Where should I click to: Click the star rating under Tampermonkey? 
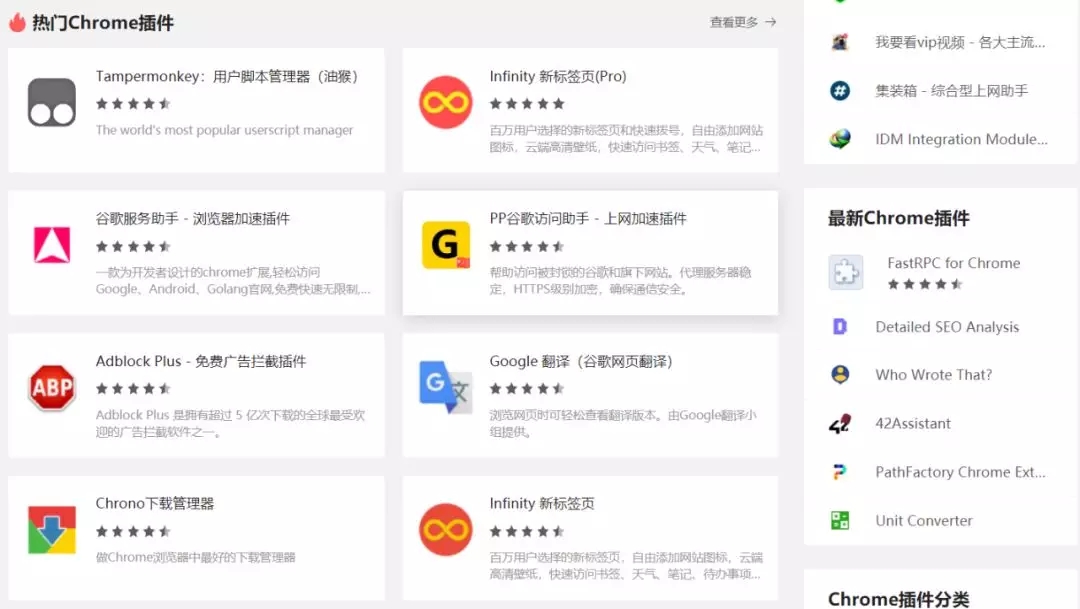(133, 104)
